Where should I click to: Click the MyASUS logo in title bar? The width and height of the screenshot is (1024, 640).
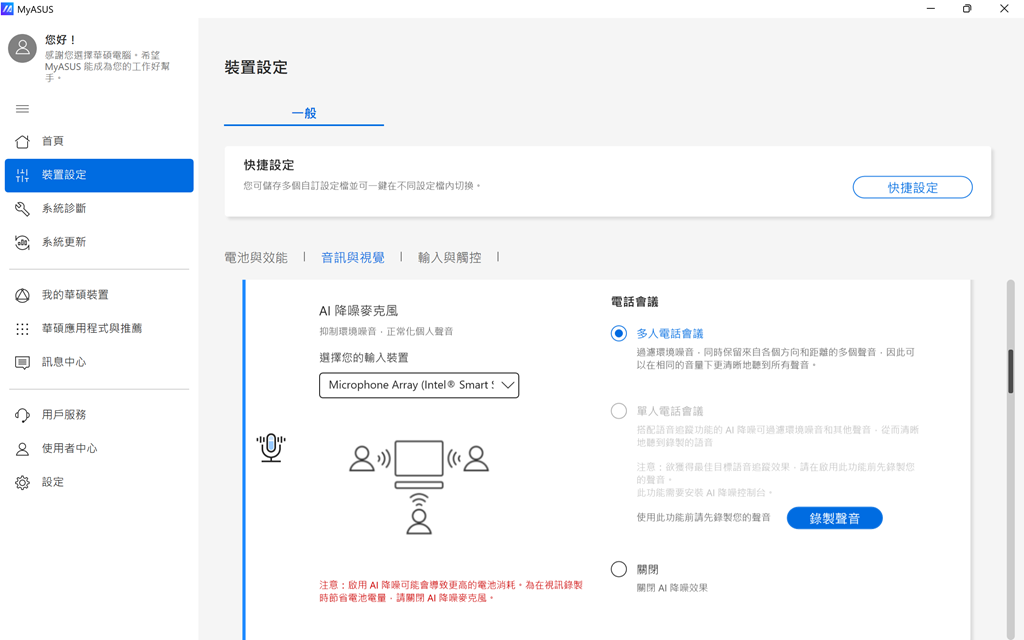[x=7, y=9]
